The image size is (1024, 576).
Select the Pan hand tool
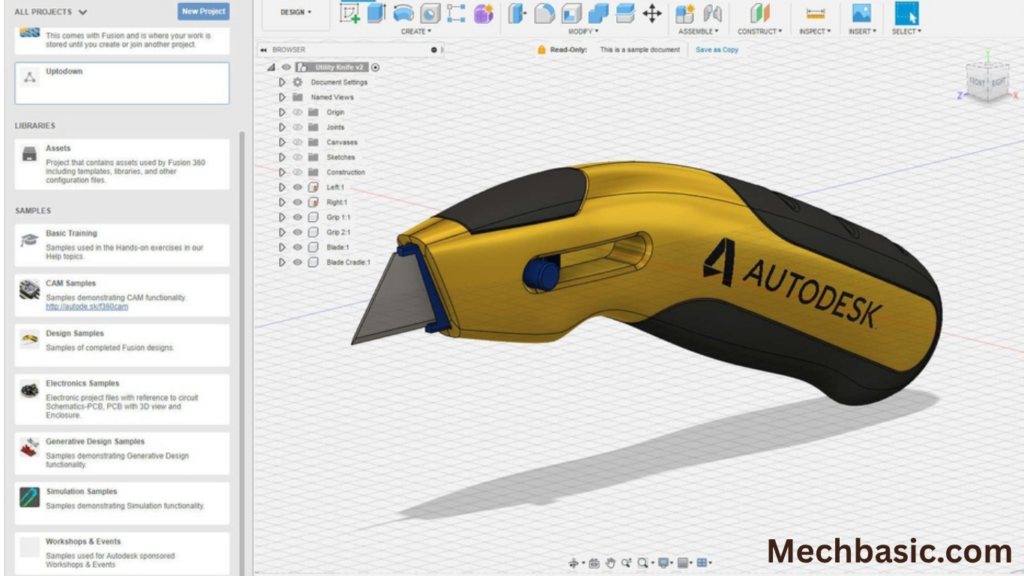click(x=611, y=563)
